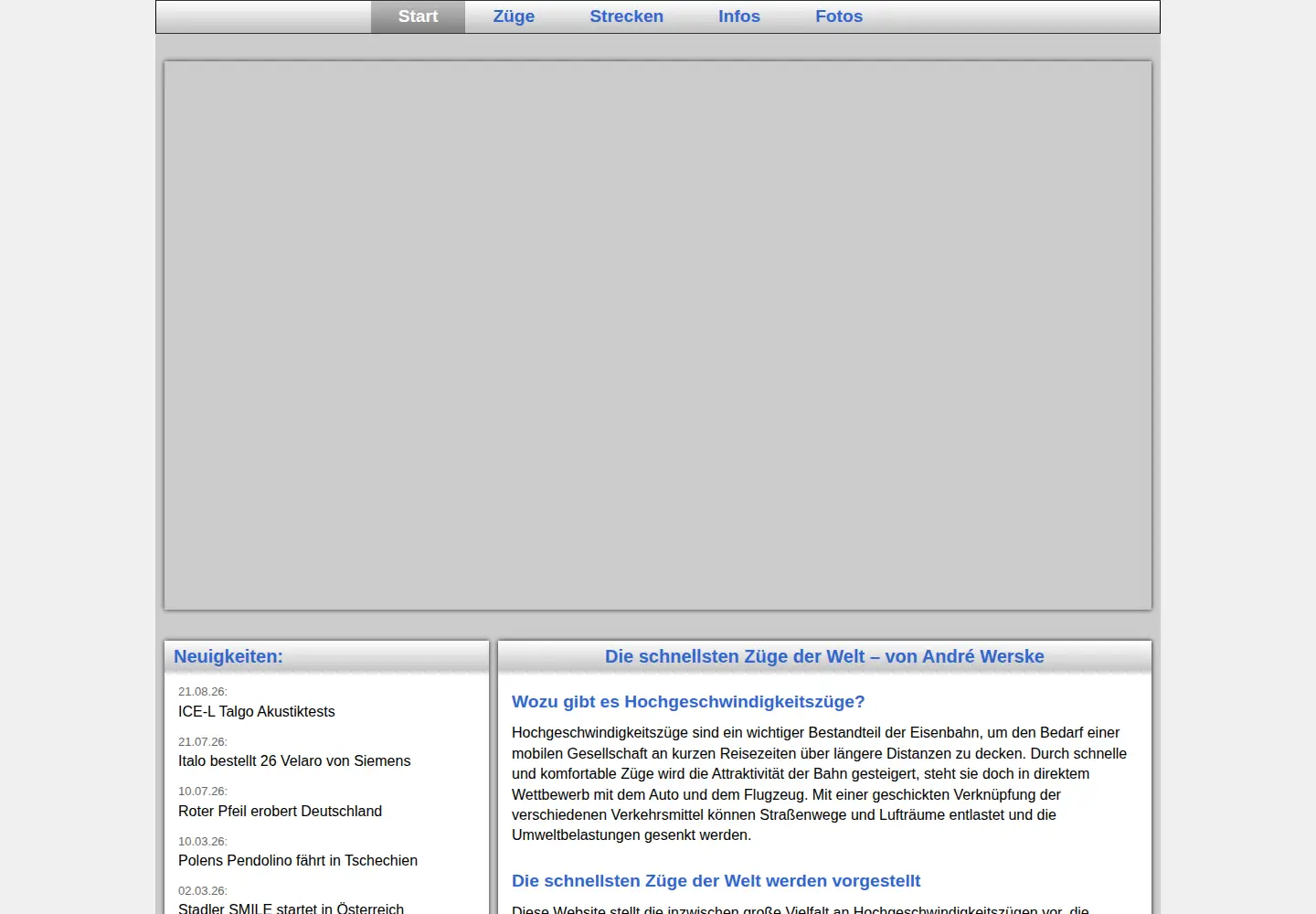
Task: Open news item ICE-L Talgo Akustiktests
Action: point(257,711)
